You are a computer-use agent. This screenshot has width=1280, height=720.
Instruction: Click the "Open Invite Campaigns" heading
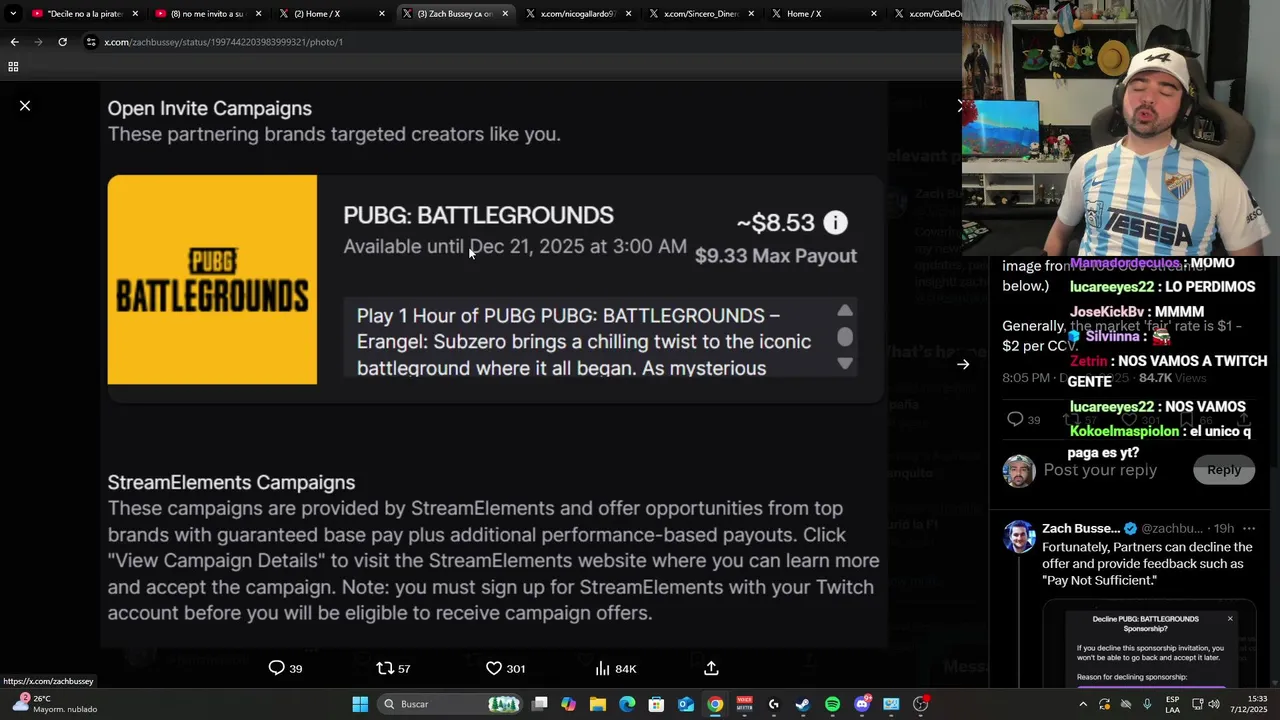tap(210, 108)
